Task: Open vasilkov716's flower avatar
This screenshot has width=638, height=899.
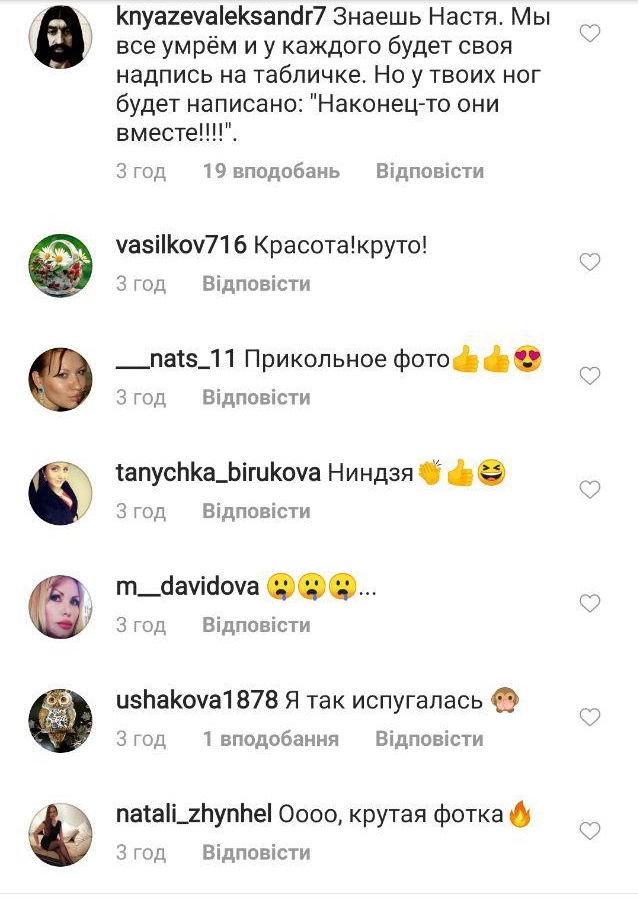Action: (x=60, y=265)
